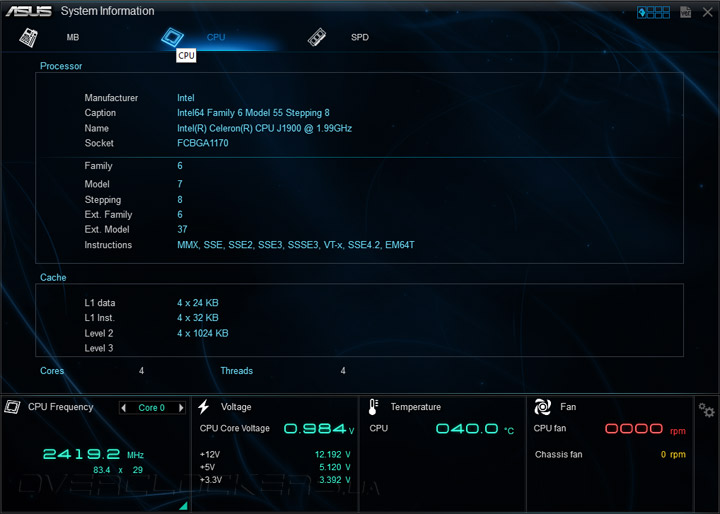Click the 2419.2 MHz frequency readout
Image resolution: width=720 pixels, height=514 pixels.
click(93, 454)
